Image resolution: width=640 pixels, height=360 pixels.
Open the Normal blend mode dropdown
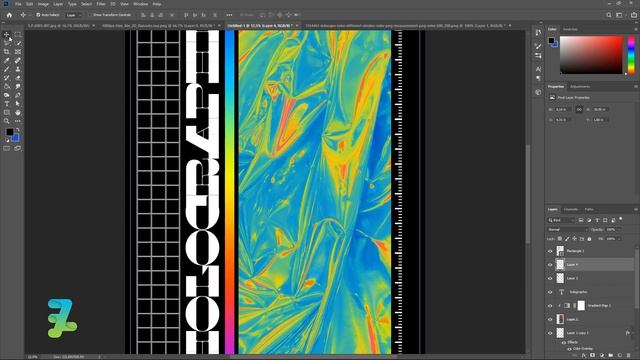567,230
